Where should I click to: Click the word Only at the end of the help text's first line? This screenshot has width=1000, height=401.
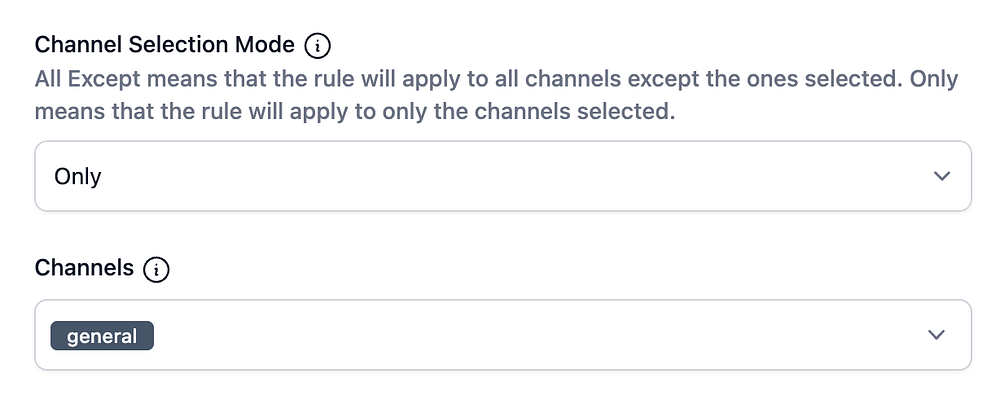(x=934, y=79)
